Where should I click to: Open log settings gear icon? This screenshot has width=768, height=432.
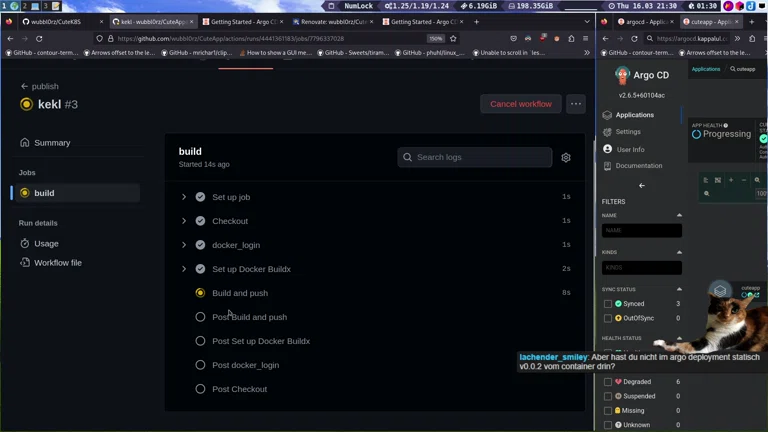click(x=566, y=157)
